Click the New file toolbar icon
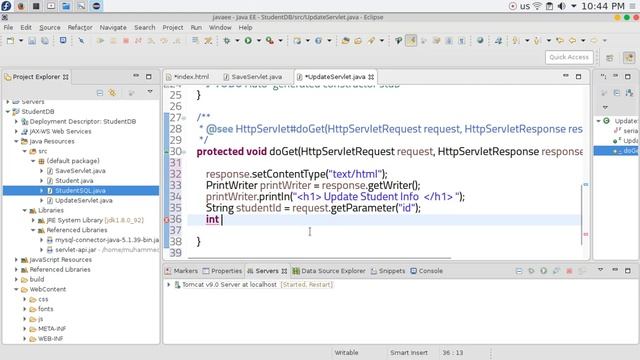 pos(11,41)
